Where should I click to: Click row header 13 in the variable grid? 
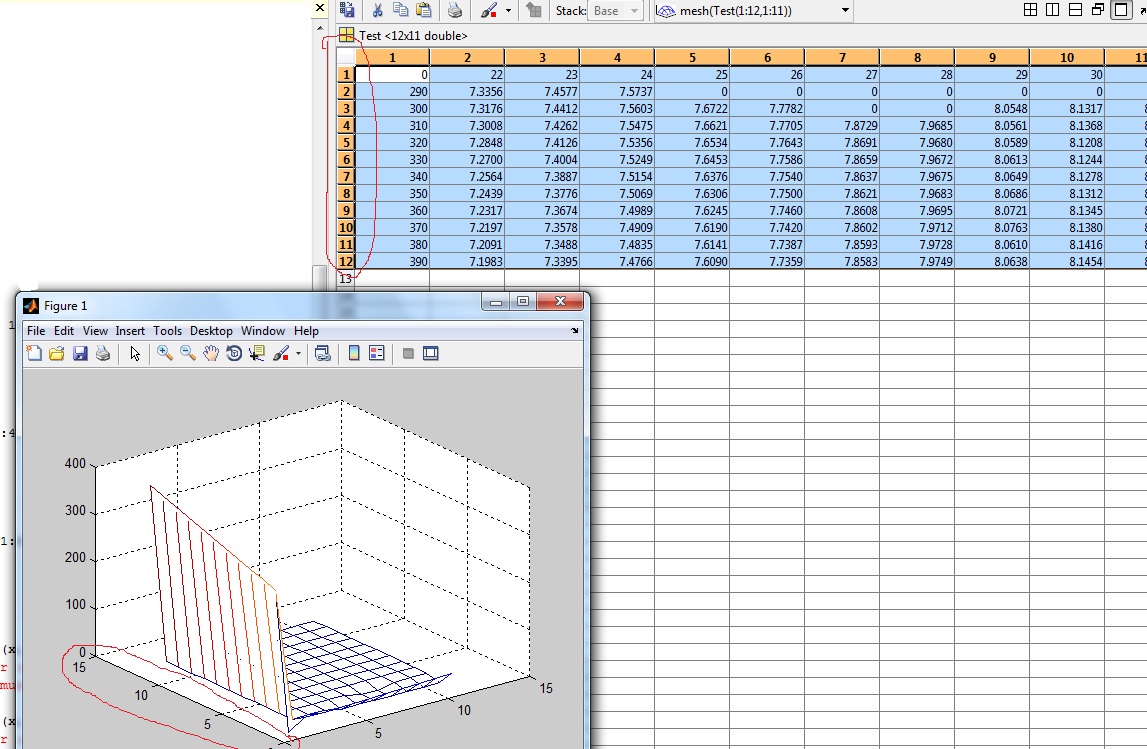coord(346,279)
